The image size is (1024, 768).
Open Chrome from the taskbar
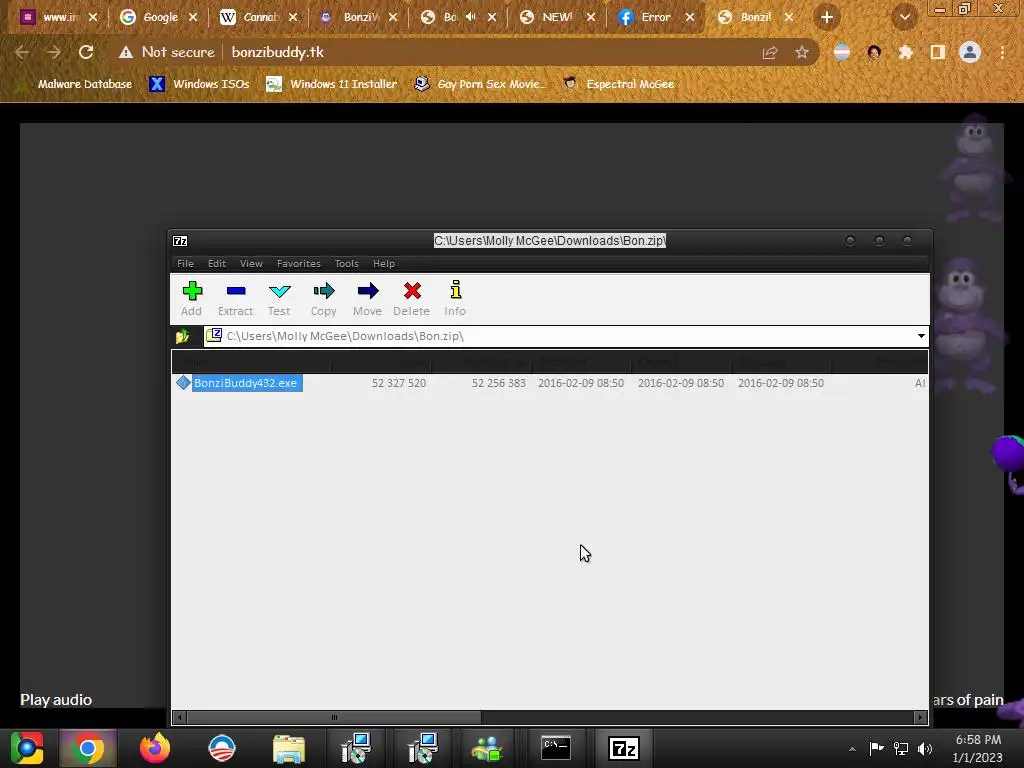pyautogui.click(x=88, y=748)
